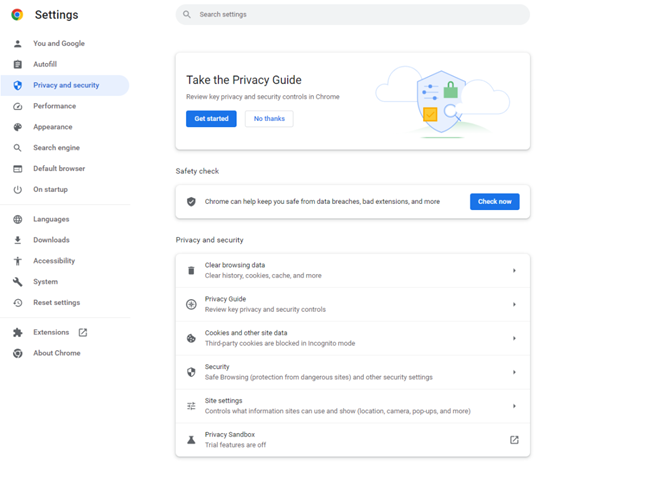Click the About Chrome logo icon
Screen dimensions: 652x482
(x=17, y=353)
